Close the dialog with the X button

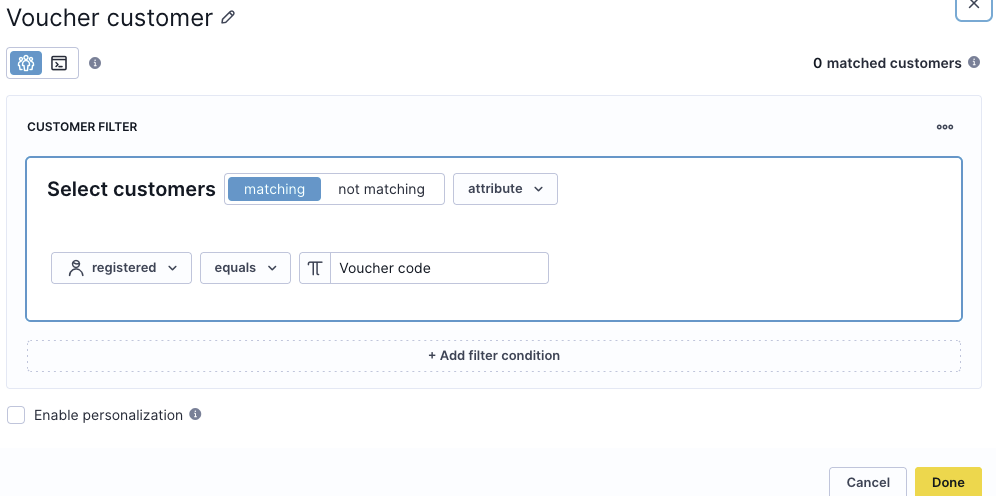pos(973,6)
